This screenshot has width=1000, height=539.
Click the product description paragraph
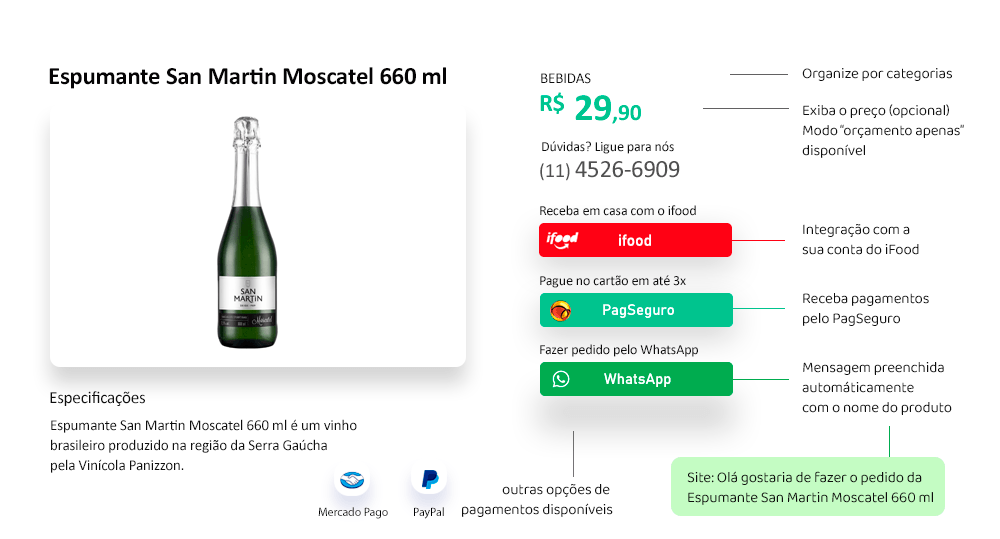coord(202,445)
